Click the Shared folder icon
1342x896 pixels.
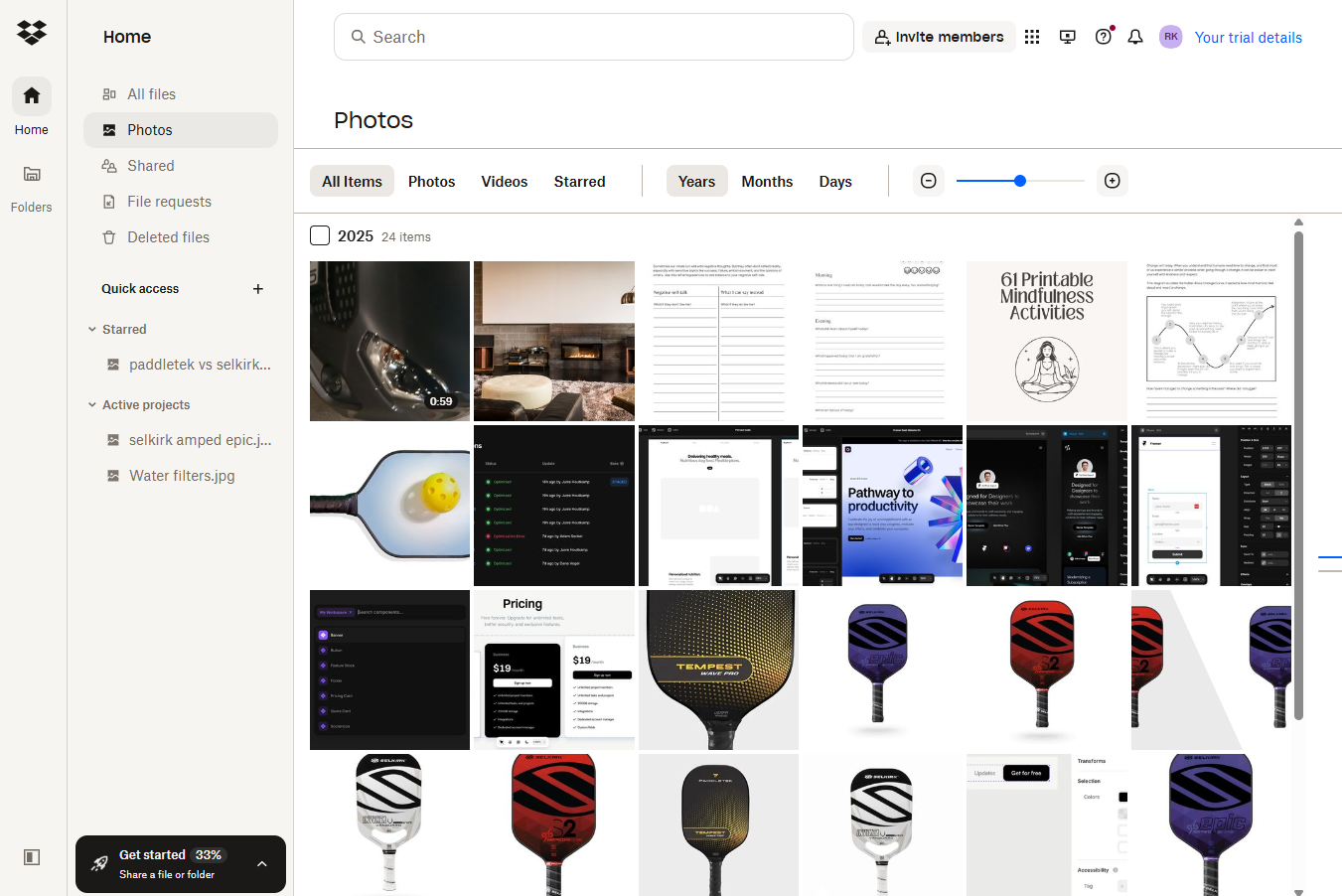[x=109, y=166]
